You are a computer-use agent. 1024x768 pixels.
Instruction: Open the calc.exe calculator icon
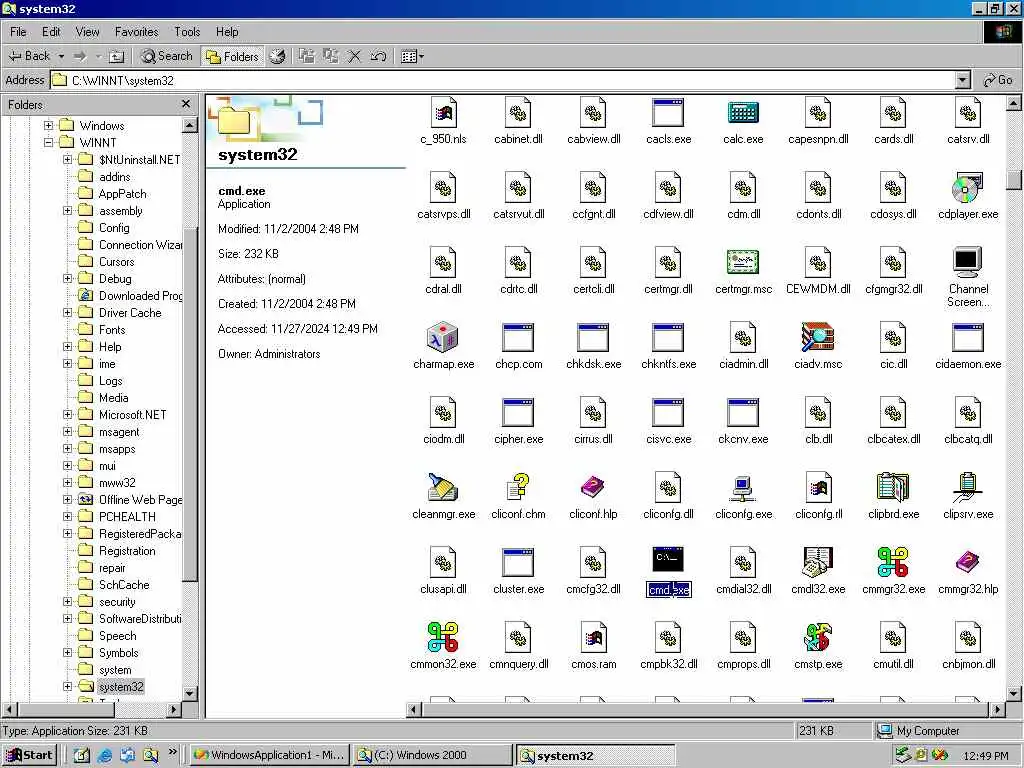(743, 113)
